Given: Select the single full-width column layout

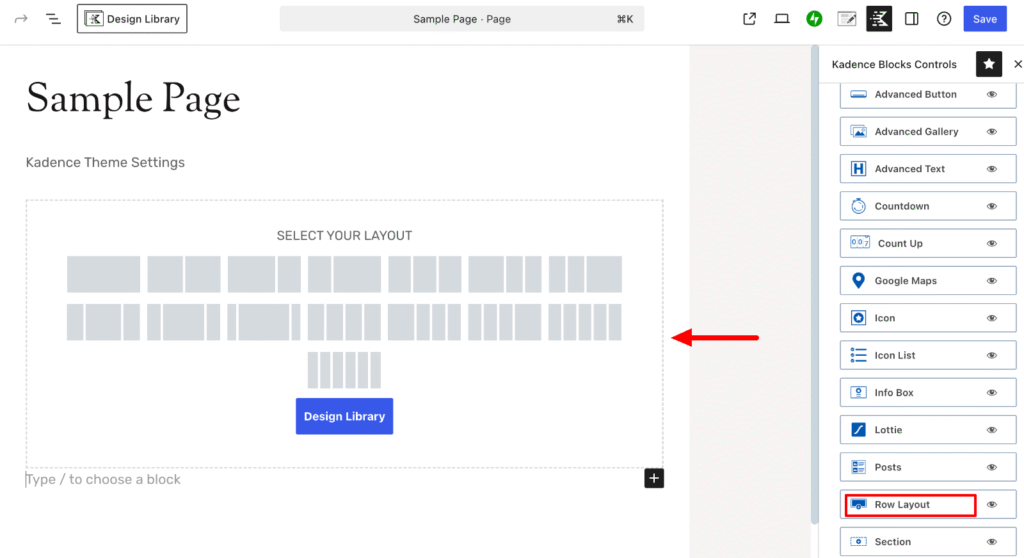Looking at the screenshot, I should [103, 274].
